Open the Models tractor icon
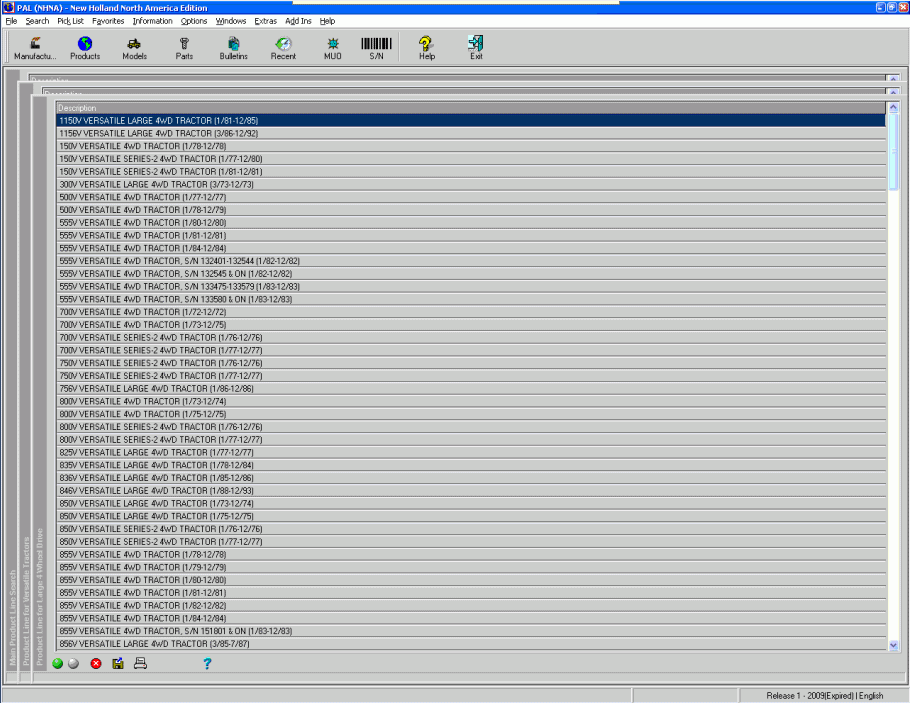 click(x=134, y=47)
